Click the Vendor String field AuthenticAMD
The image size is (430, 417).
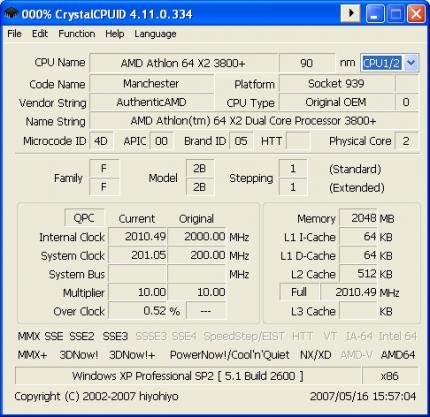click(x=151, y=102)
